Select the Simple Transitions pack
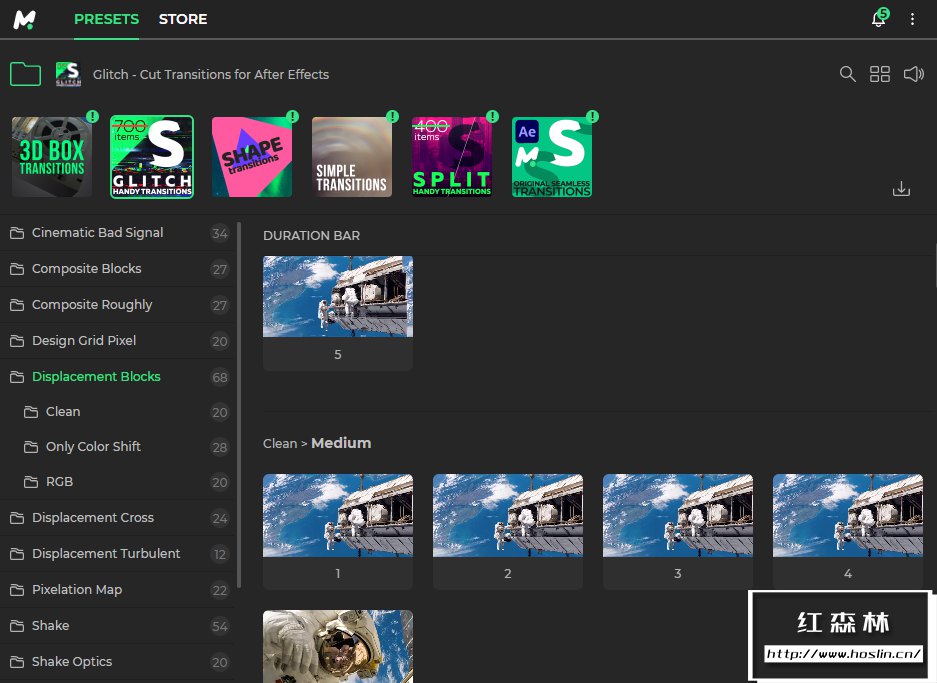 tap(352, 157)
